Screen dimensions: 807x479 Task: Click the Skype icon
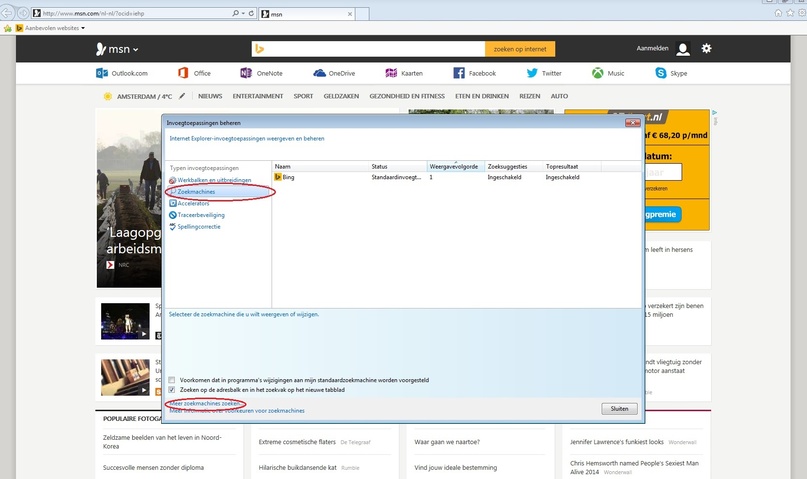coord(661,73)
